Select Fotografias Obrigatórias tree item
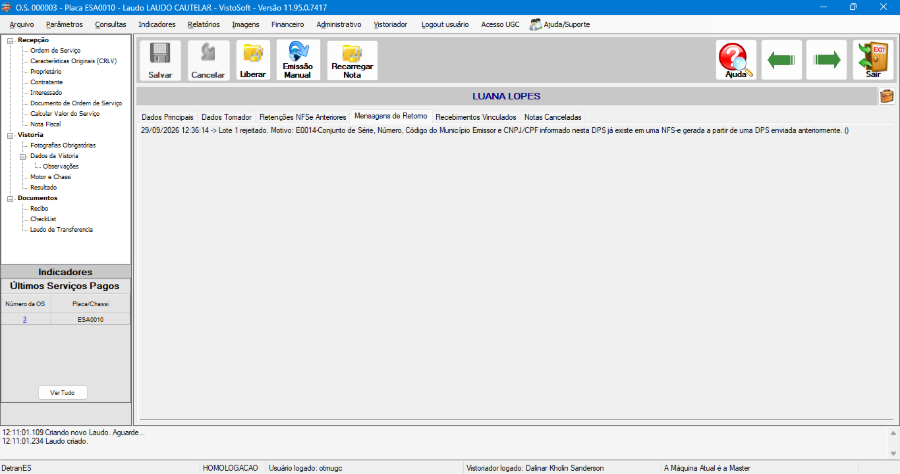The width and height of the screenshot is (900, 474). pos(63,145)
